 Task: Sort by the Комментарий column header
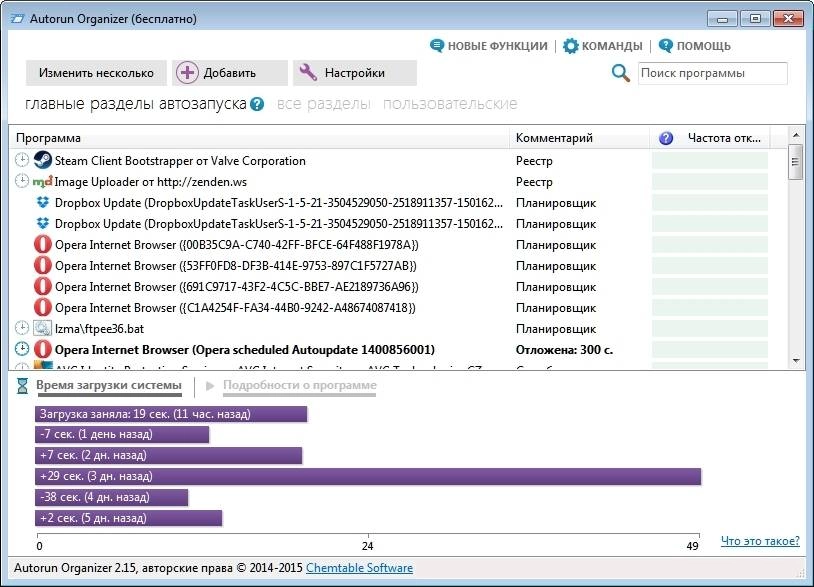point(579,138)
